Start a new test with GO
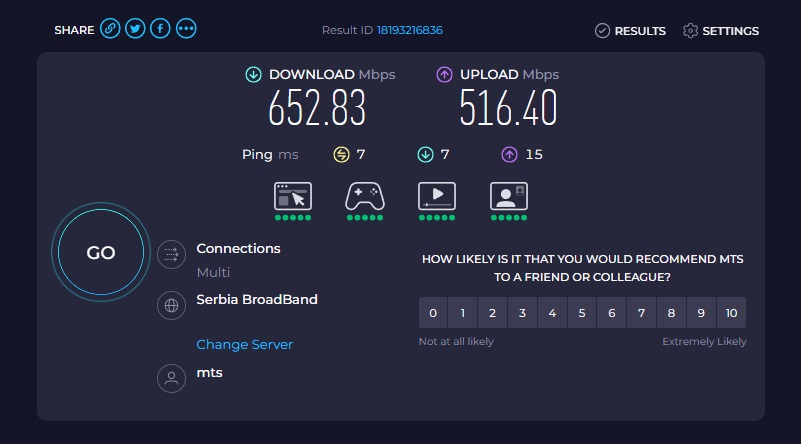This screenshot has height=444, width=801. (x=101, y=252)
